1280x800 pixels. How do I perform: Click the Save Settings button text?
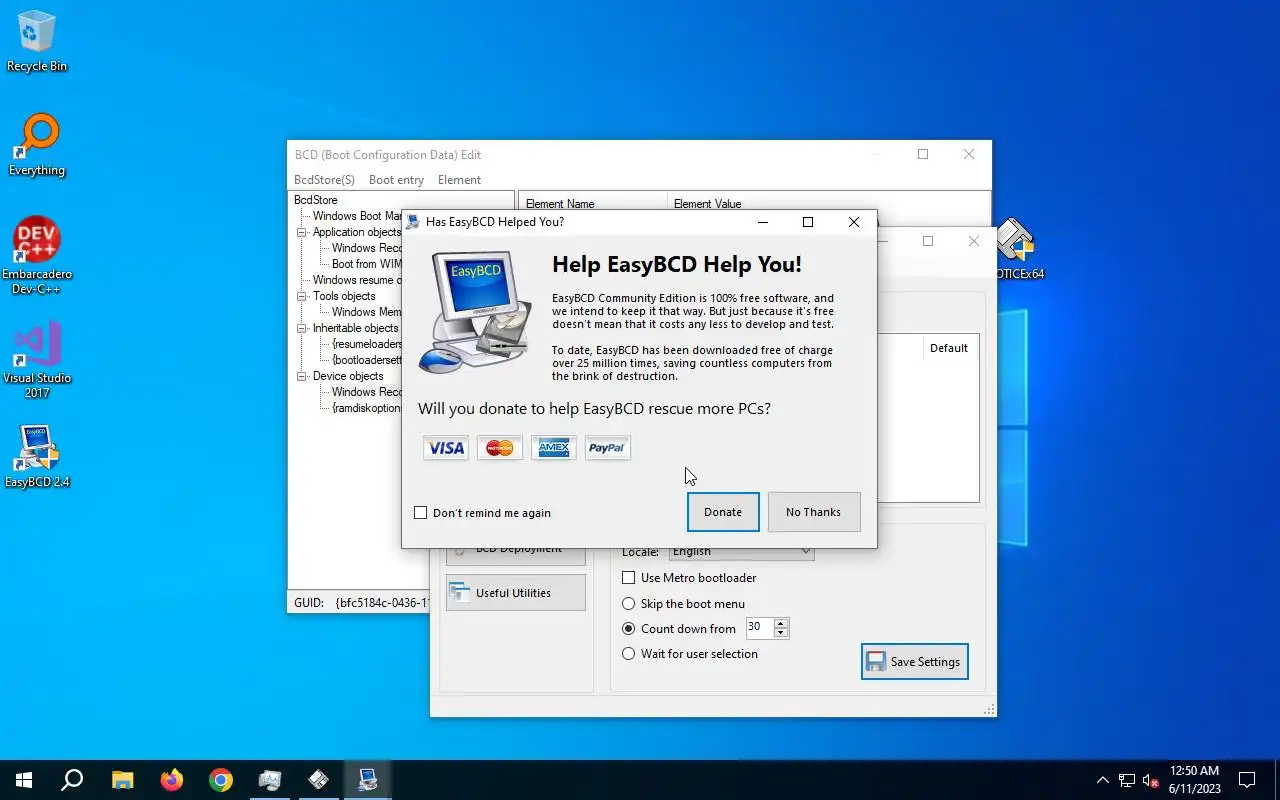[925, 662]
